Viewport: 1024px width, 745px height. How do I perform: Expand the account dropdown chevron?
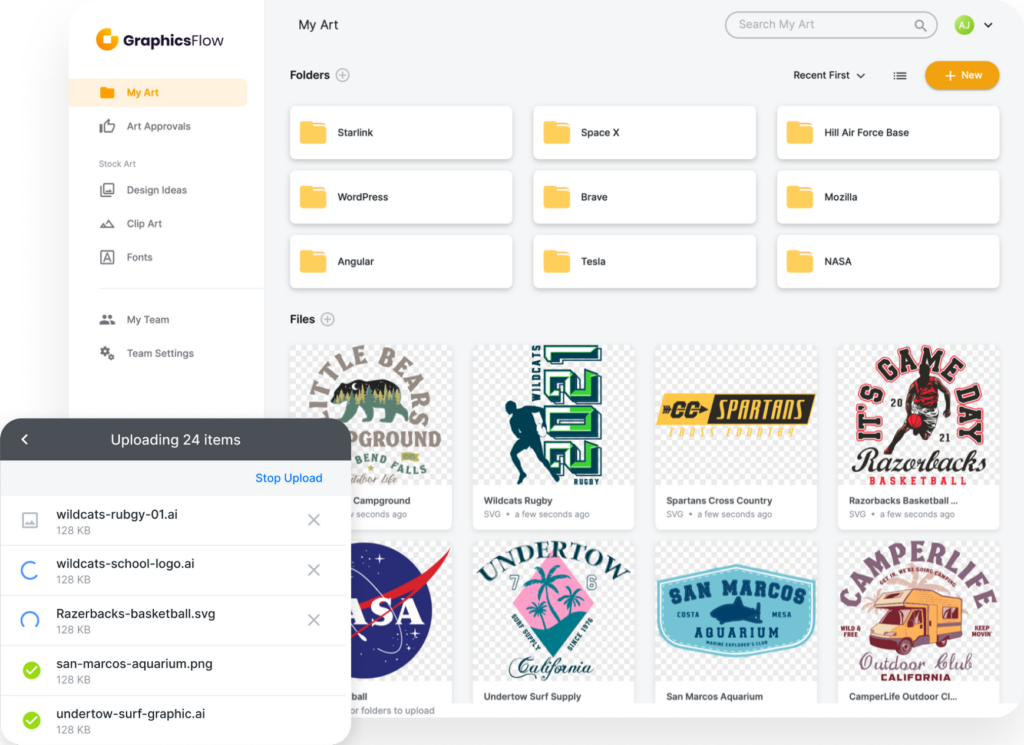coord(989,25)
